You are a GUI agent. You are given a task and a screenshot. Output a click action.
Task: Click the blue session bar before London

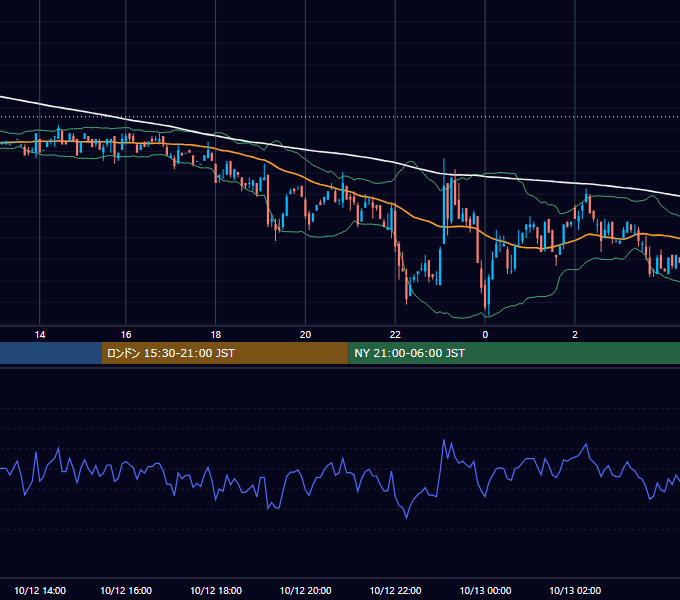coord(51,353)
